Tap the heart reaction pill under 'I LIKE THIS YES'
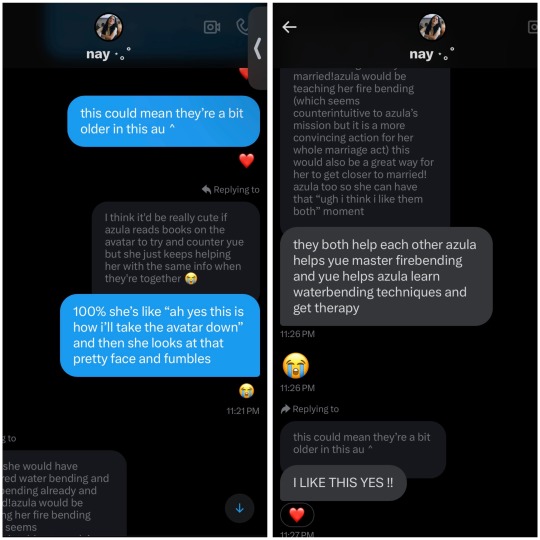540x540 pixels. click(x=297, y=515)
